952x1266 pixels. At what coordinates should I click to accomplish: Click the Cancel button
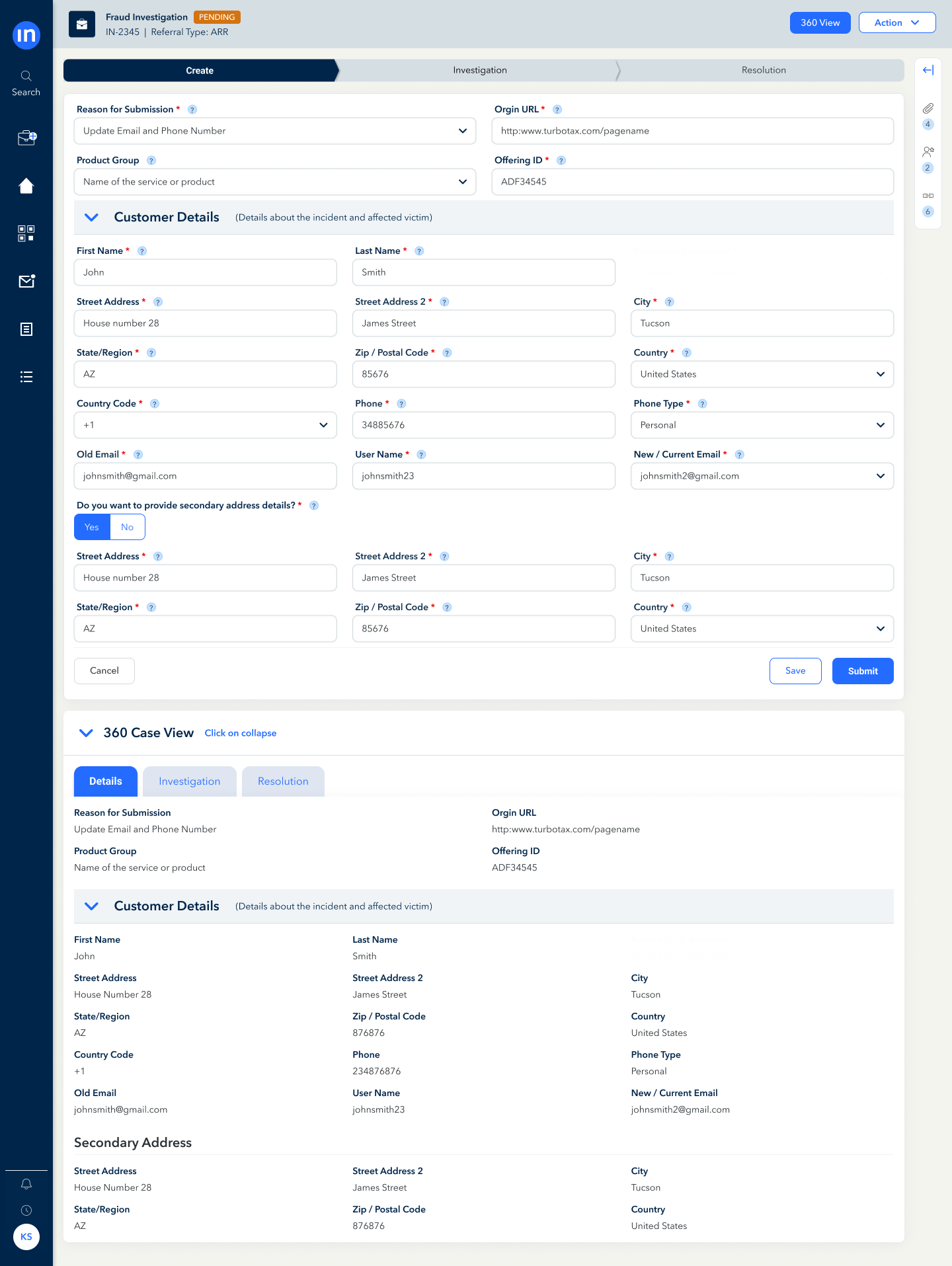[104, 670]
